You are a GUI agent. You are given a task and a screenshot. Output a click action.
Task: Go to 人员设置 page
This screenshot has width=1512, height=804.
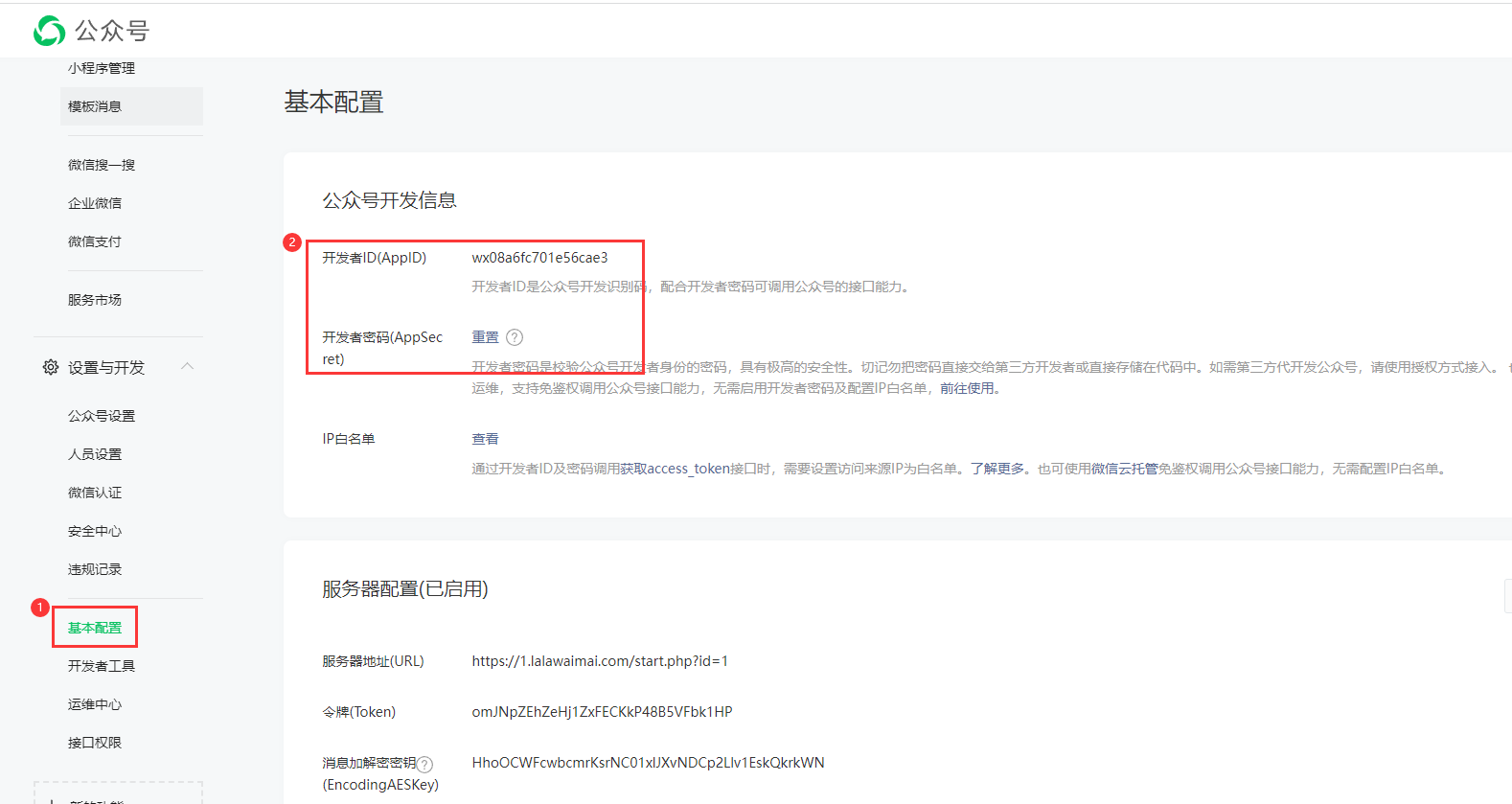95,454
